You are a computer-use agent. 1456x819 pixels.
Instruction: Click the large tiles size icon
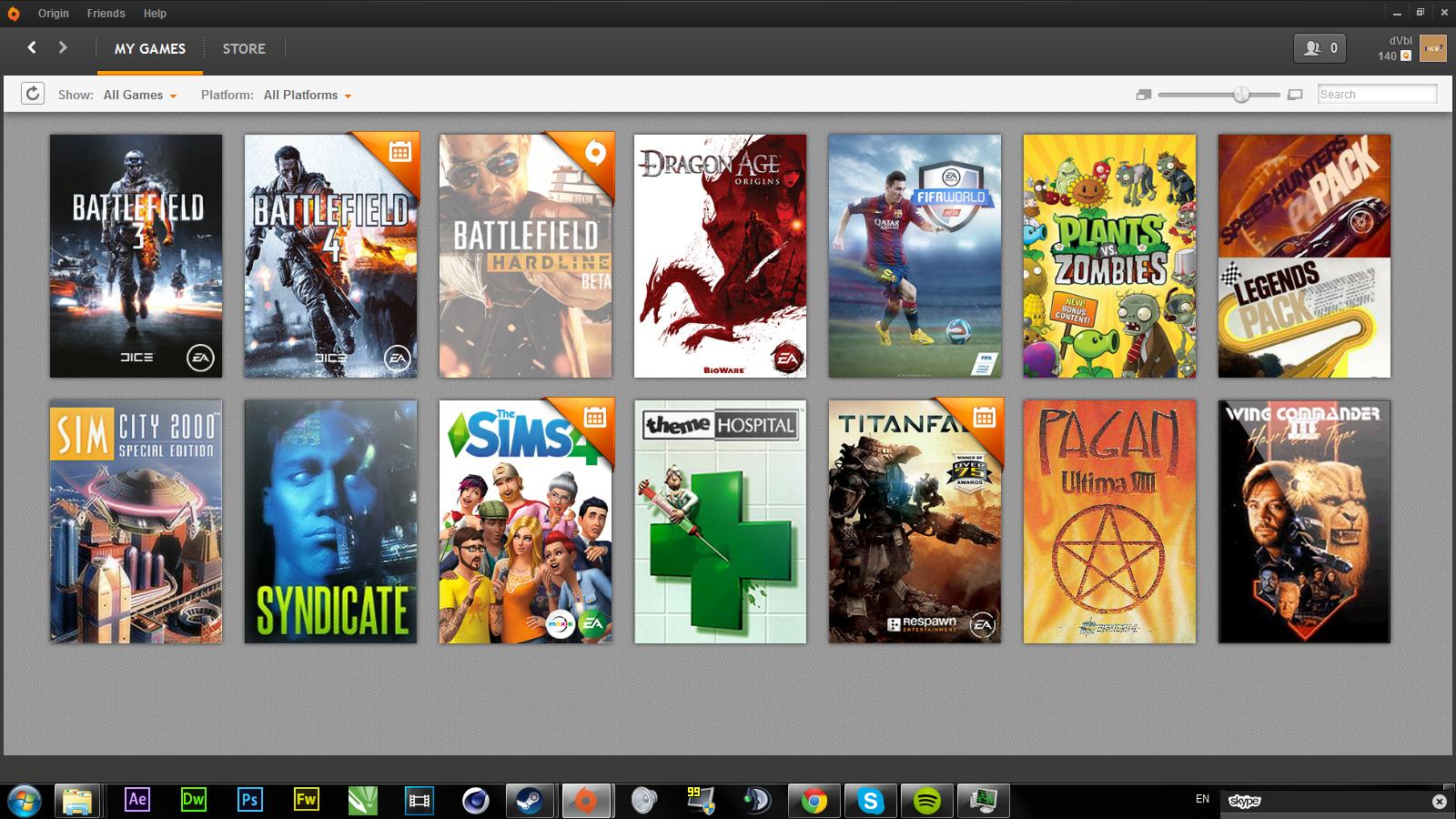click(x=1295, y=95)
